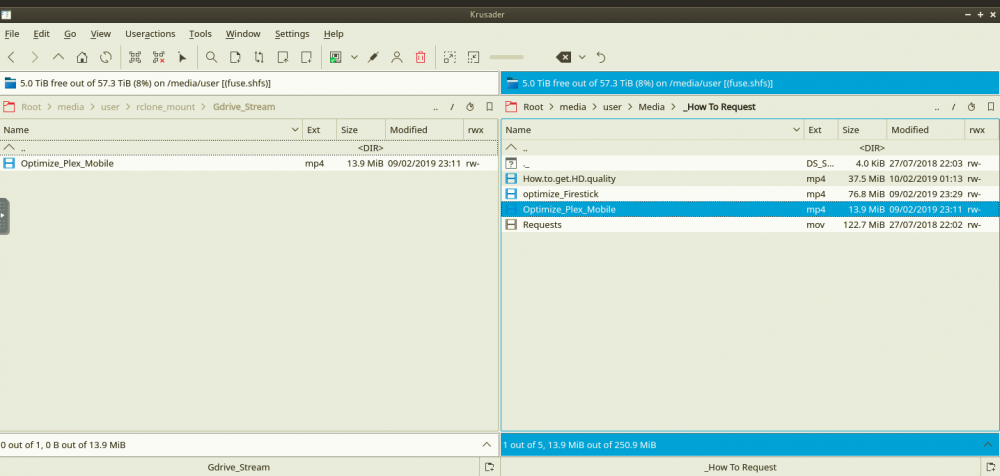Select Optimize_Plex_Mobile in left panel

click(x=249, y=163)
